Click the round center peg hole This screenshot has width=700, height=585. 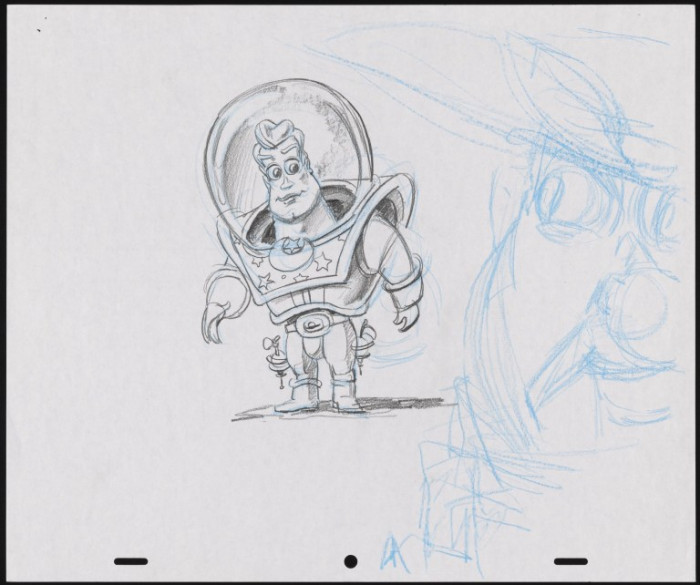[x=350, y=560]
